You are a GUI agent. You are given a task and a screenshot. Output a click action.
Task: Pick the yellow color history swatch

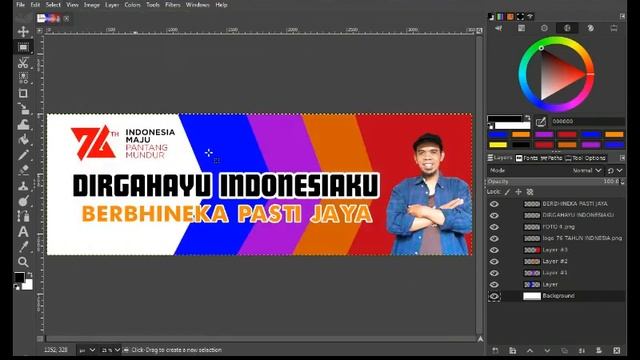[x=498, y=144]
